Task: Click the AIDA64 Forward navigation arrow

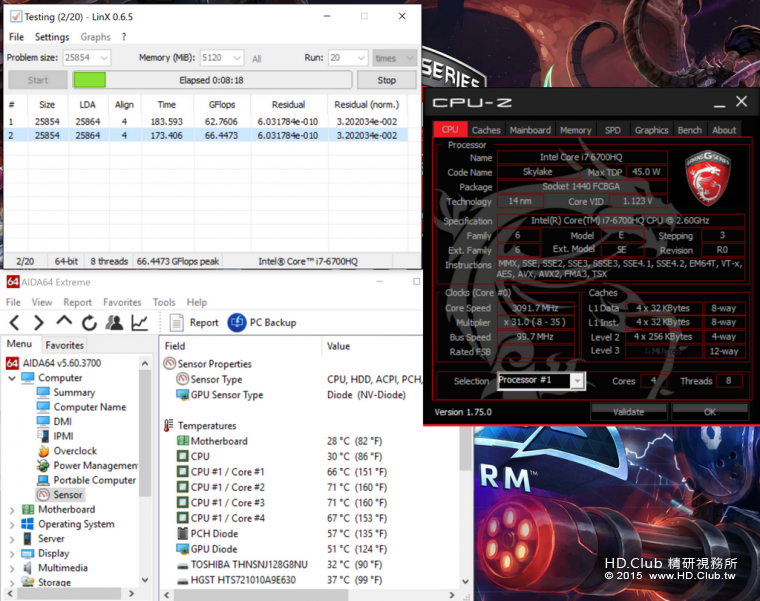Action: point(39,322)
